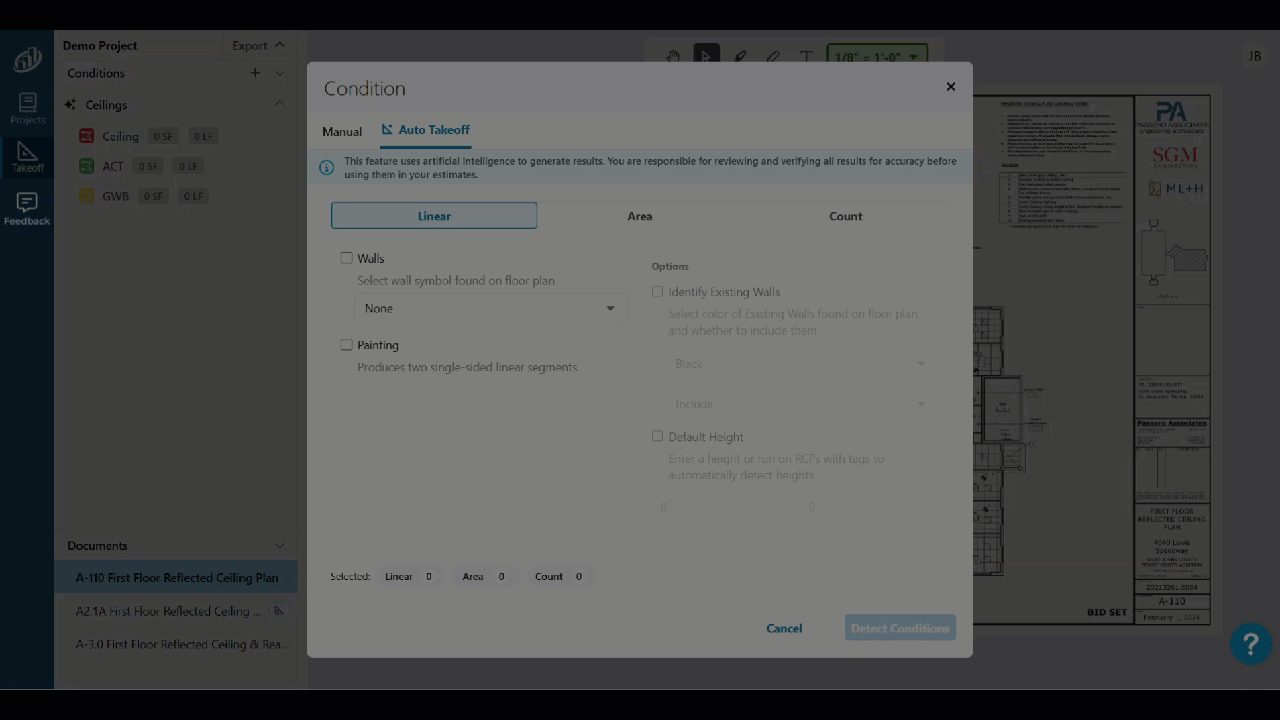The image size is (1280, 720).
Task: Collapse the Conditions section chevron
Action: tap(280, 73)
